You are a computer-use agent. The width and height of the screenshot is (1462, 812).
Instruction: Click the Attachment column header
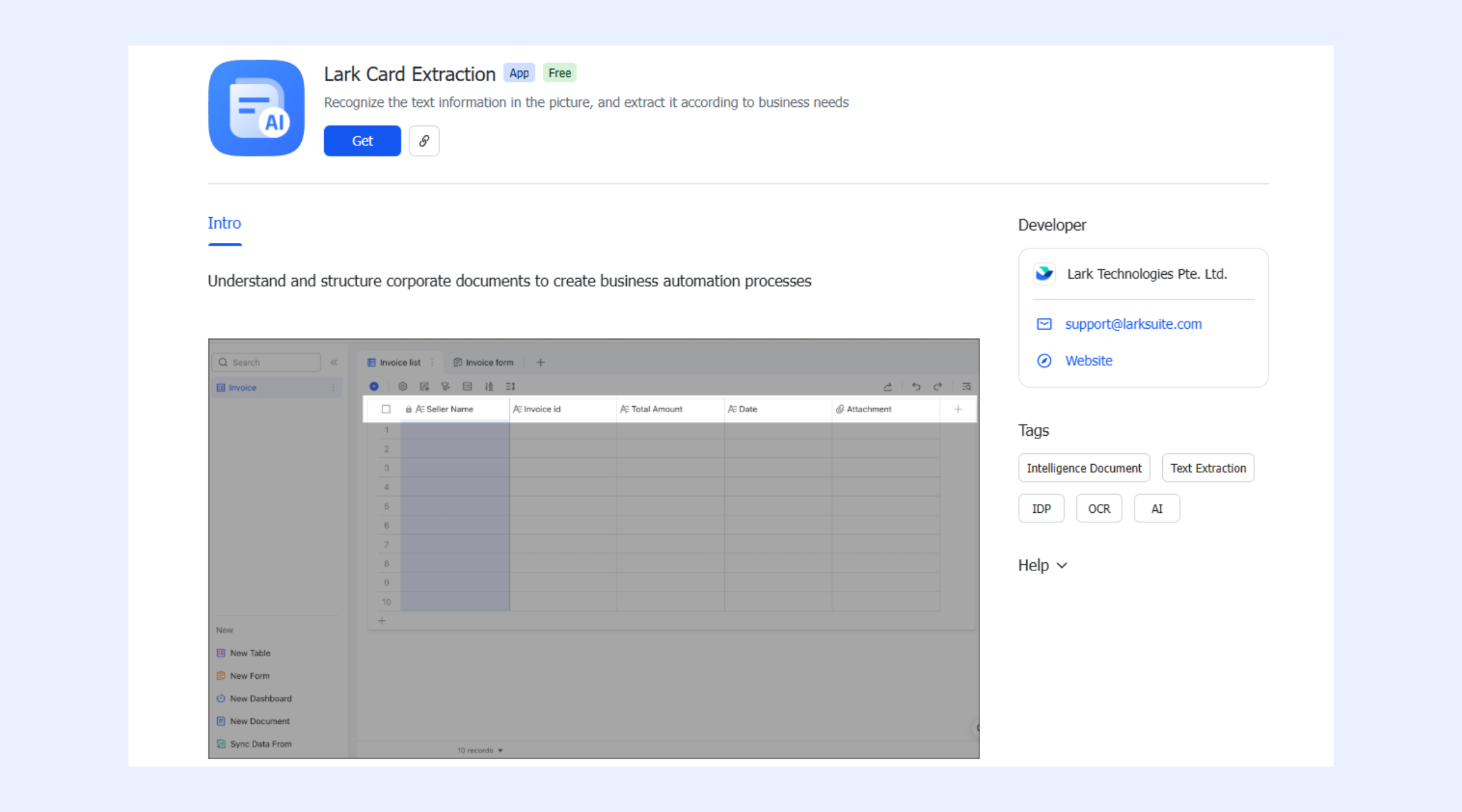coord(886,409)
